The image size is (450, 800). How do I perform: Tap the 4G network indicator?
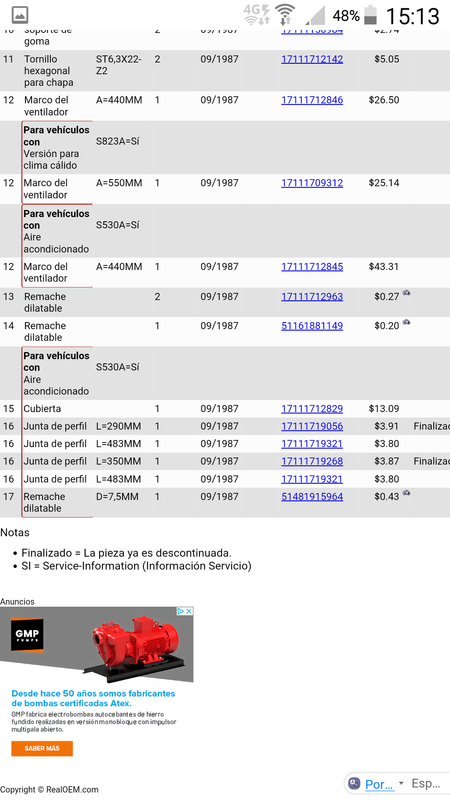pos(257,15)
